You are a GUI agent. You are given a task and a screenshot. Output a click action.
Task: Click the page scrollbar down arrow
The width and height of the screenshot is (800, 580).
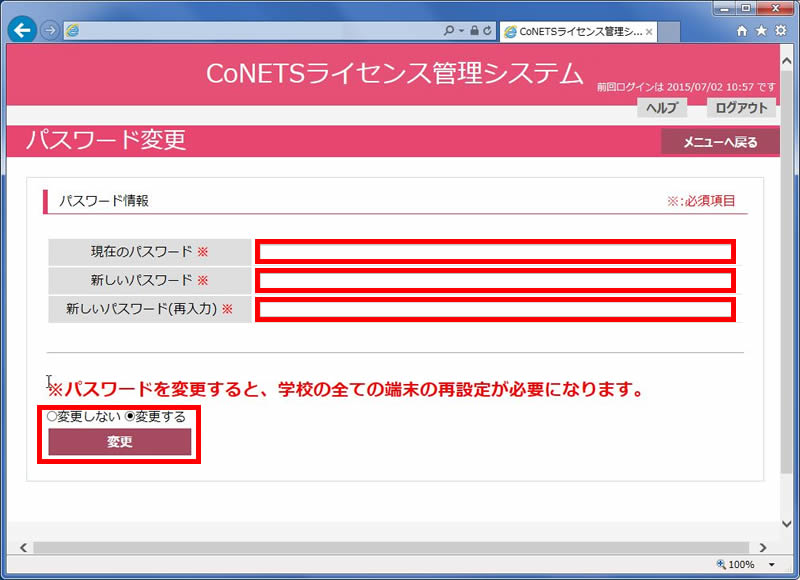[787, 524]
